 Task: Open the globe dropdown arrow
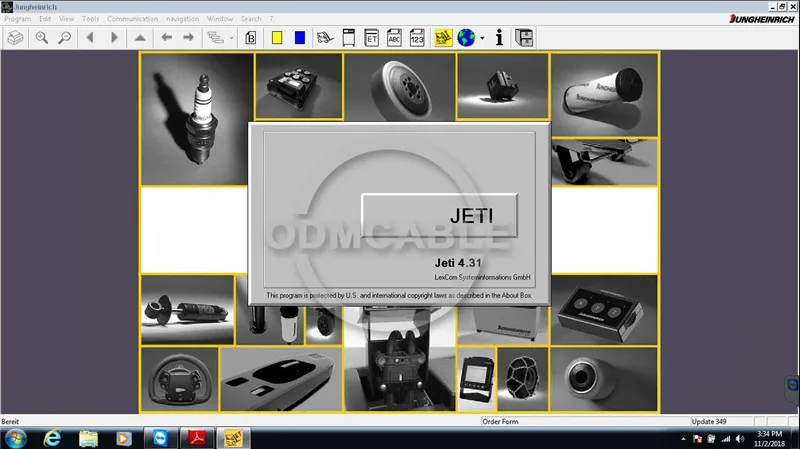click(482, 38)
